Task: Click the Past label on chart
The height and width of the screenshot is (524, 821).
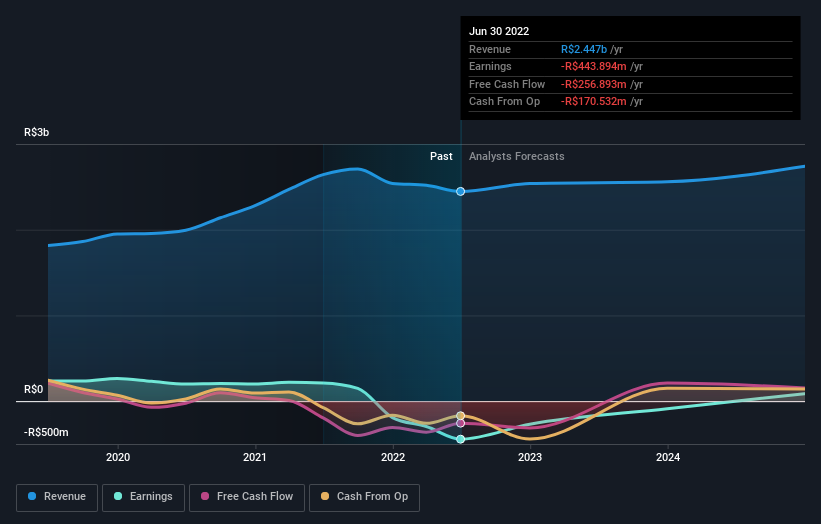Action: point(441,157)
